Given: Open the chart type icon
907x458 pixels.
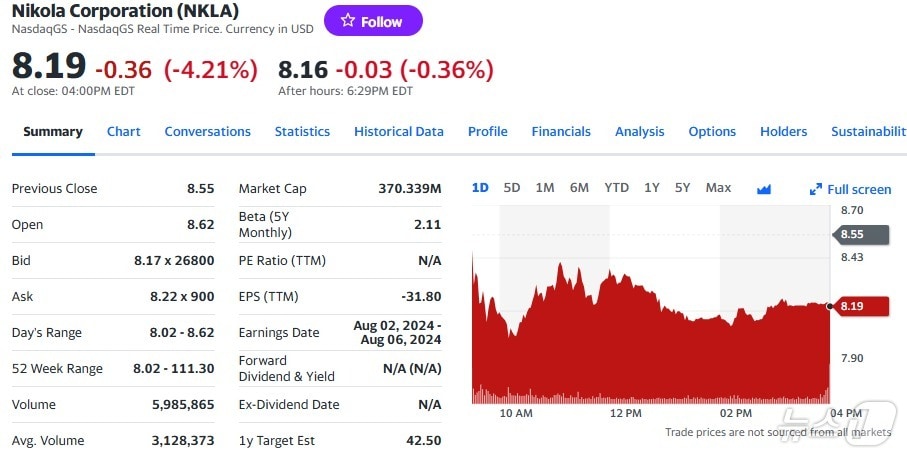Looking at the screenshot, I should point(764,188).
